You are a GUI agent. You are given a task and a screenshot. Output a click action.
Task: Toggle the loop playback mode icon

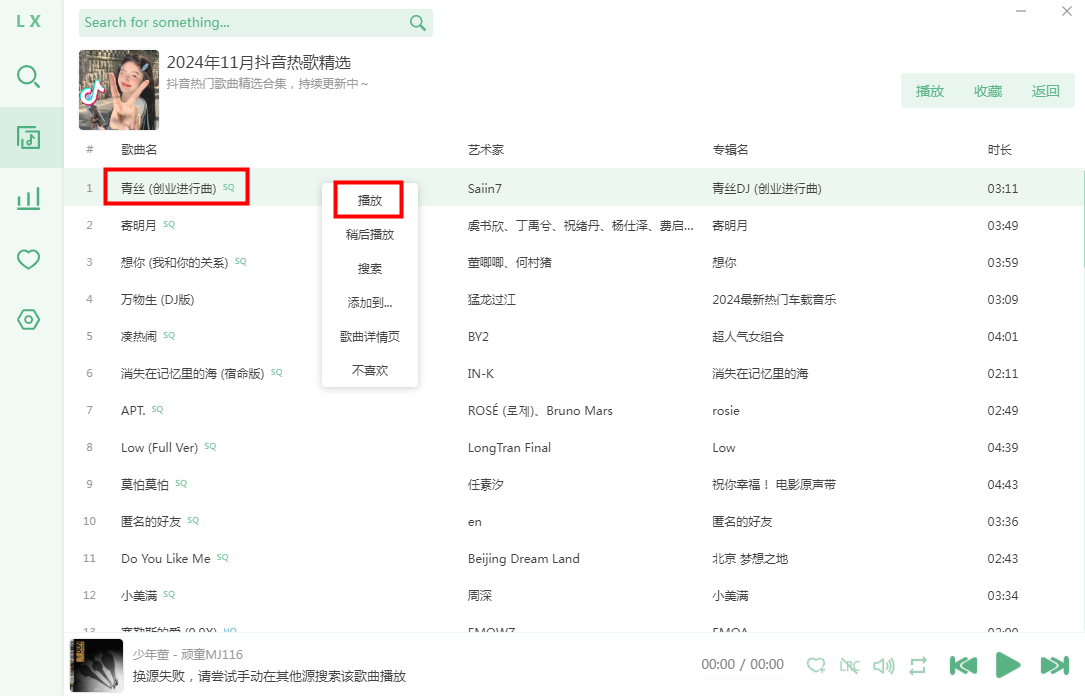click(918, 665)
